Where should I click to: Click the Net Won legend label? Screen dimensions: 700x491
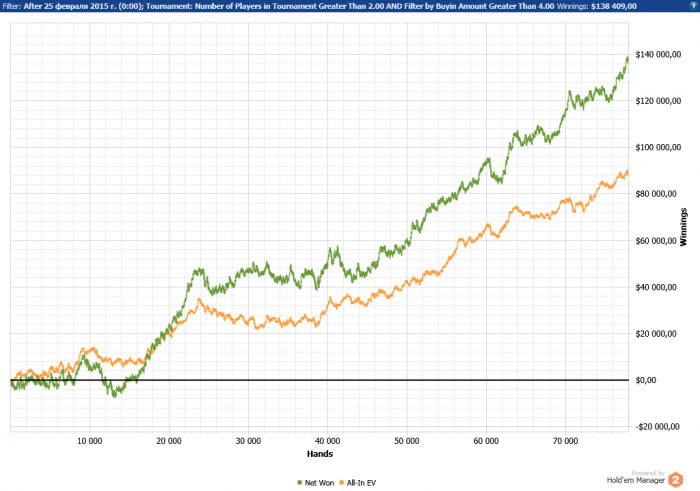click(x=319, y=483)
